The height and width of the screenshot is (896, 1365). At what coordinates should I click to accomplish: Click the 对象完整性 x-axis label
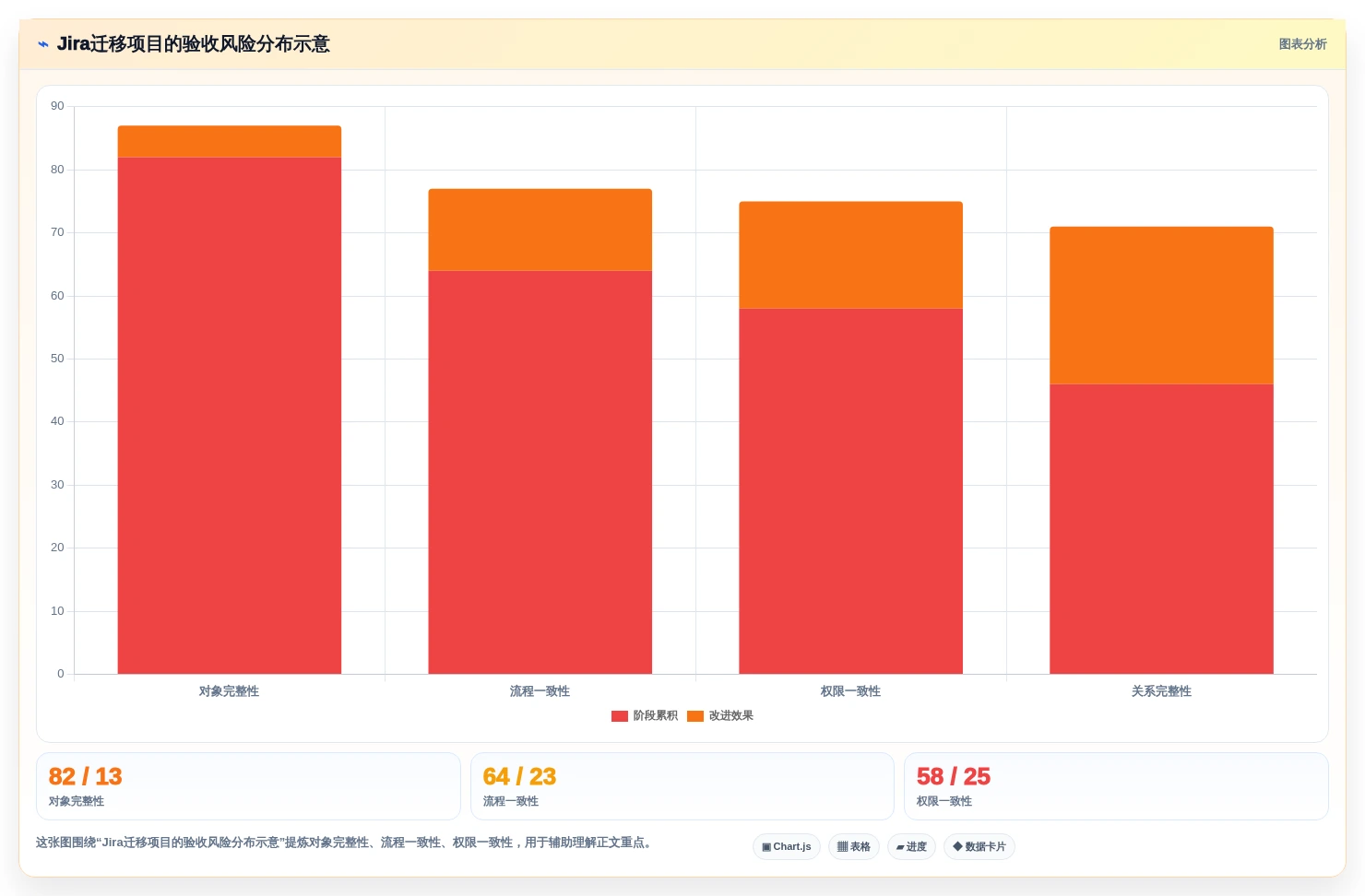[x=230, y=691]
